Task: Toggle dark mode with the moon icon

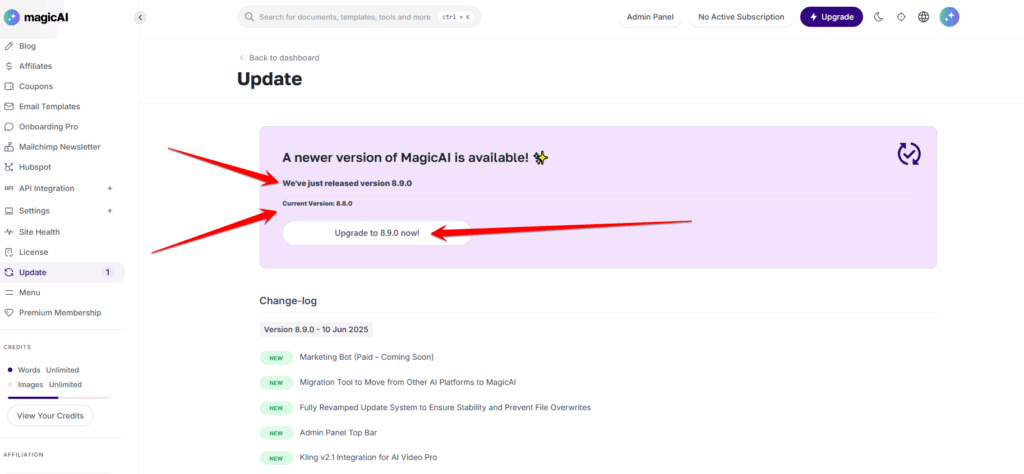Action: point(878,17)
